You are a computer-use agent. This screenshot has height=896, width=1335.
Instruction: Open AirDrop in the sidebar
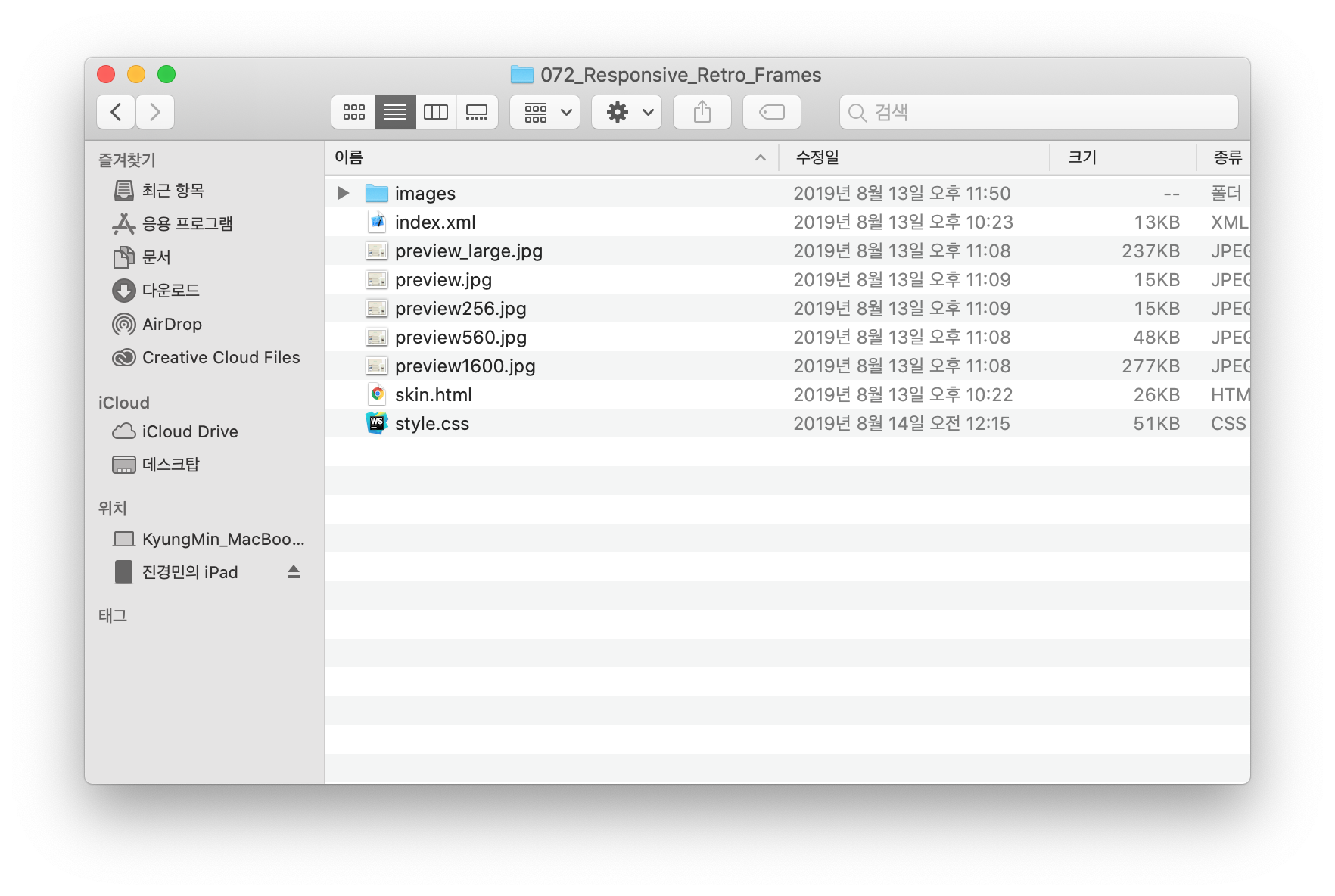[204, 324]
